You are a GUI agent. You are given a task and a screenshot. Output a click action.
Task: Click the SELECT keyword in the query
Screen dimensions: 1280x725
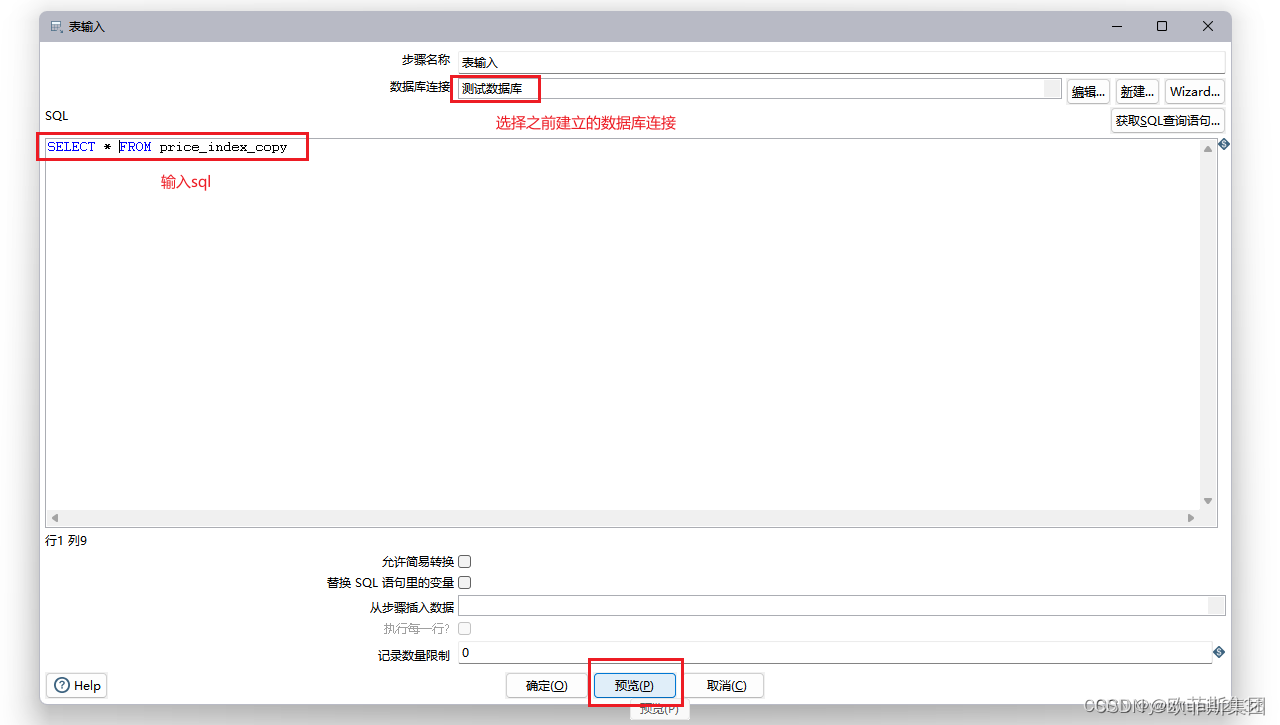point(71,147)
